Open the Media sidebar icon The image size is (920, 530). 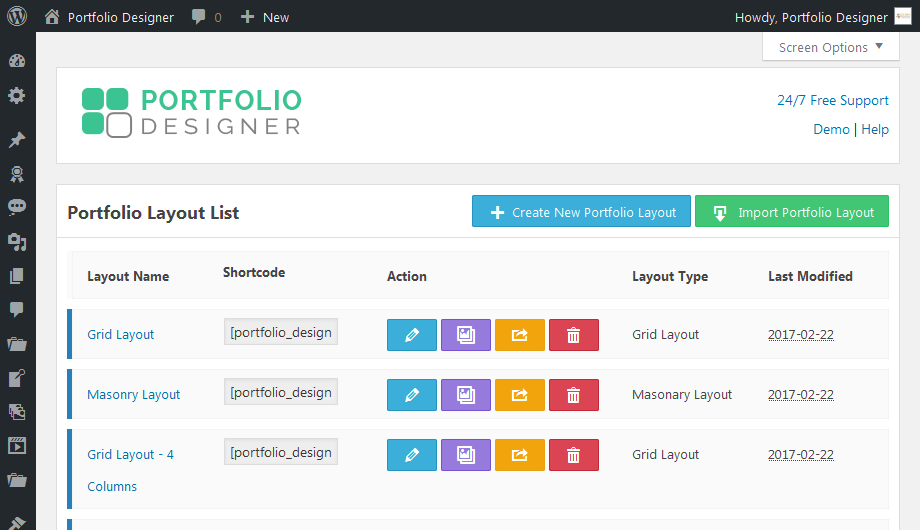pos(17,242)
